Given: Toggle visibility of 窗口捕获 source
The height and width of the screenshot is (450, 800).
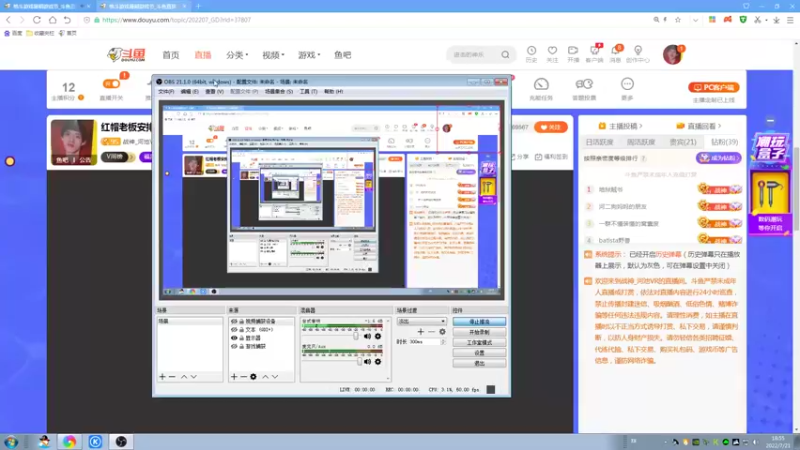Looking at the screenshot, I should tap(234, 346).
